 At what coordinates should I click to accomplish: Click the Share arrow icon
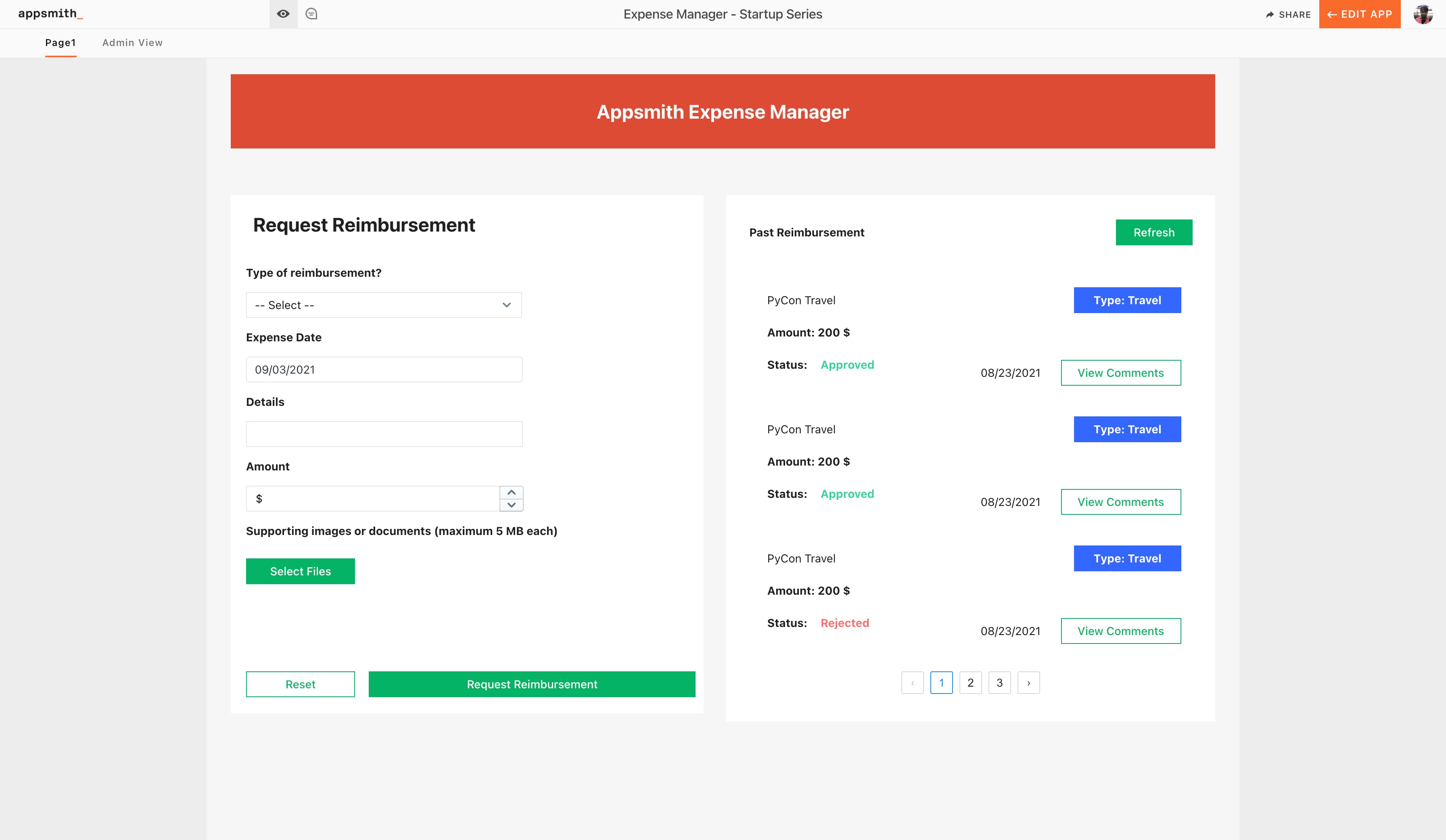1270,15
